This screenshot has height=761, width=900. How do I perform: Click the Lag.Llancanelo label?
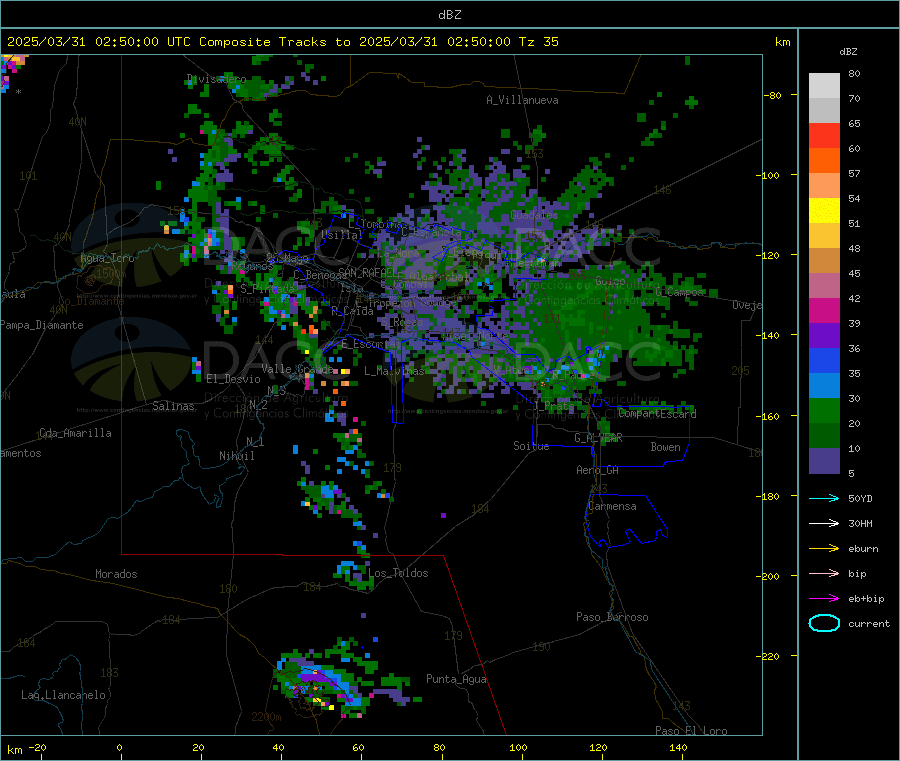(63, 695)
